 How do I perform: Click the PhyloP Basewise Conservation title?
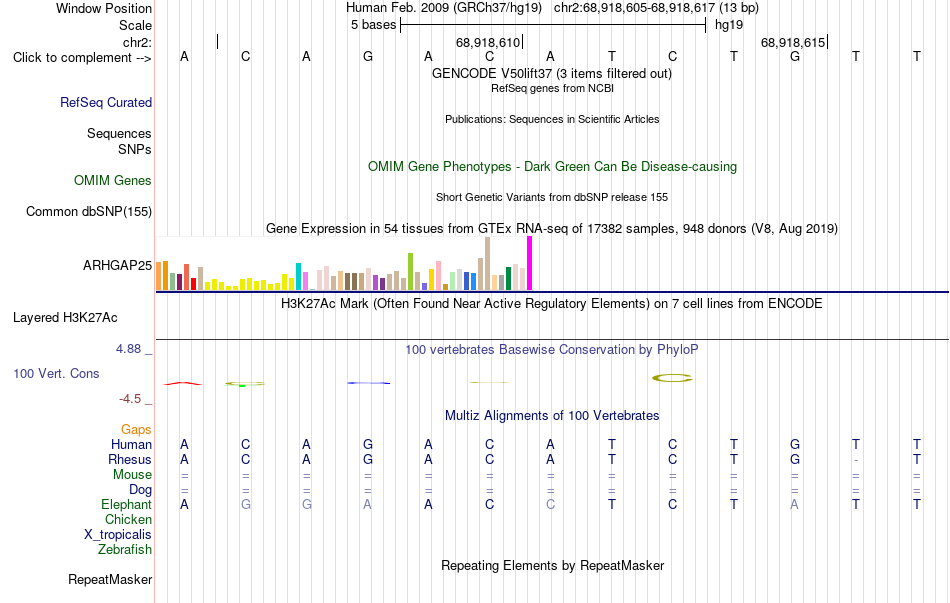[552, 350]
